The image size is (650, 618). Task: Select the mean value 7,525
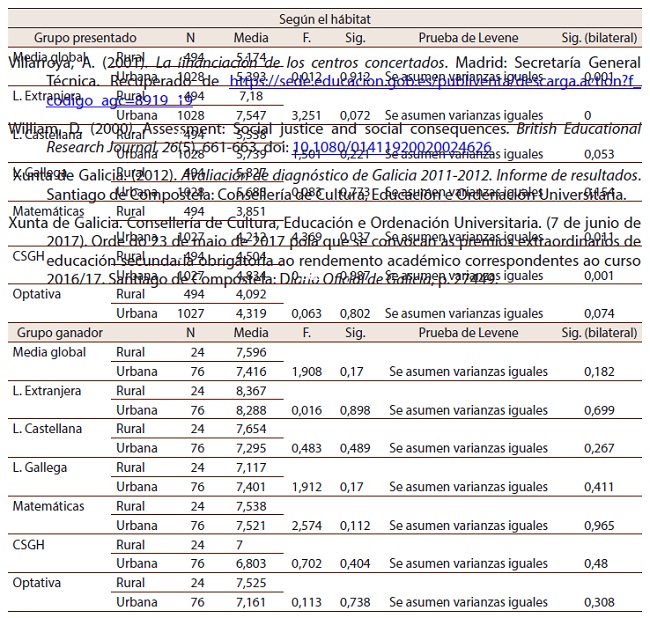[251, 583]
